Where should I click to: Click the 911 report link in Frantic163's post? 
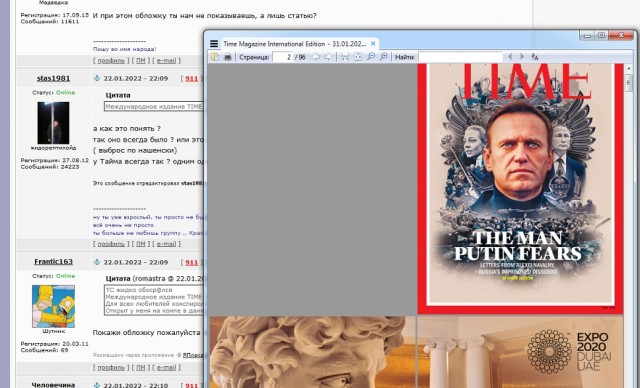[191, 262]
